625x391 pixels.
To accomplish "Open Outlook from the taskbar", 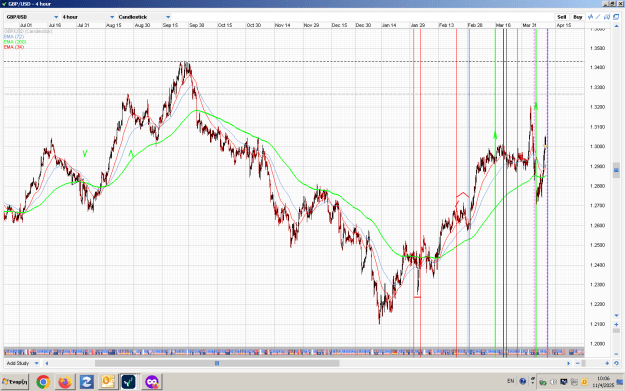I will tap(108, 382).
